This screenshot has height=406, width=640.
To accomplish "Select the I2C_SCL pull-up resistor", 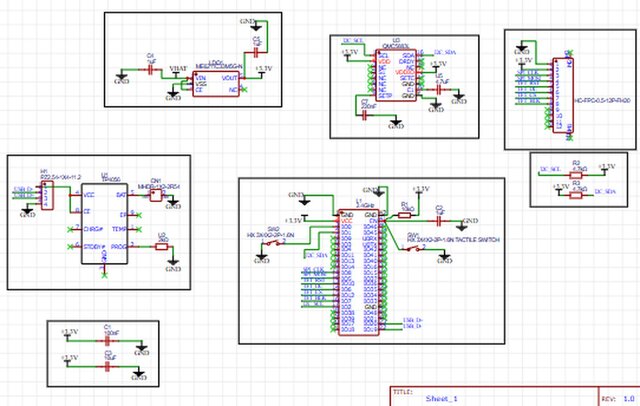I will tap(576, 175).
